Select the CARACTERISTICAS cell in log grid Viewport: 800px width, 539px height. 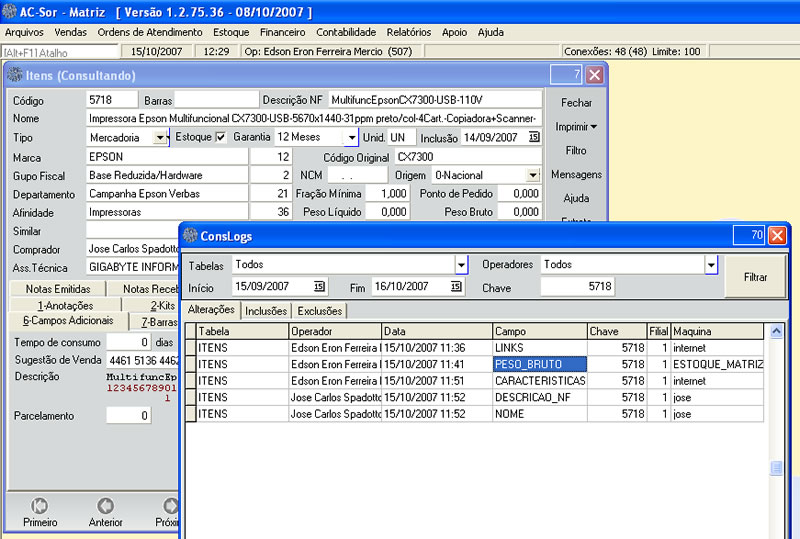coord(540,381)
